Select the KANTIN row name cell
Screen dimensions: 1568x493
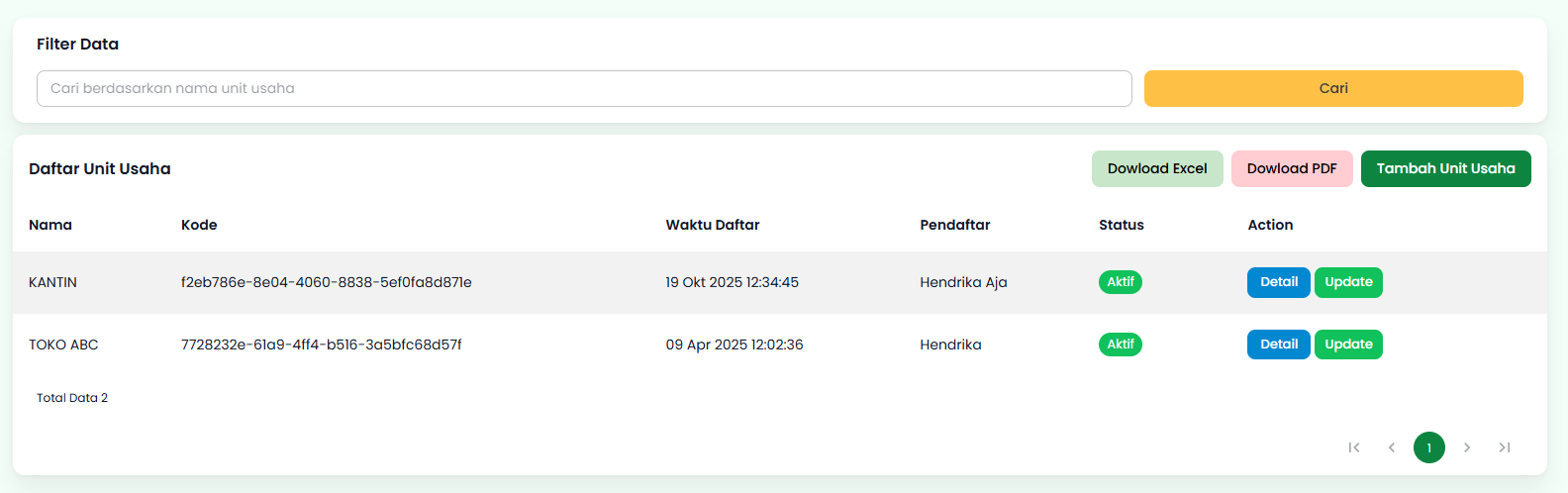(53, 282)
